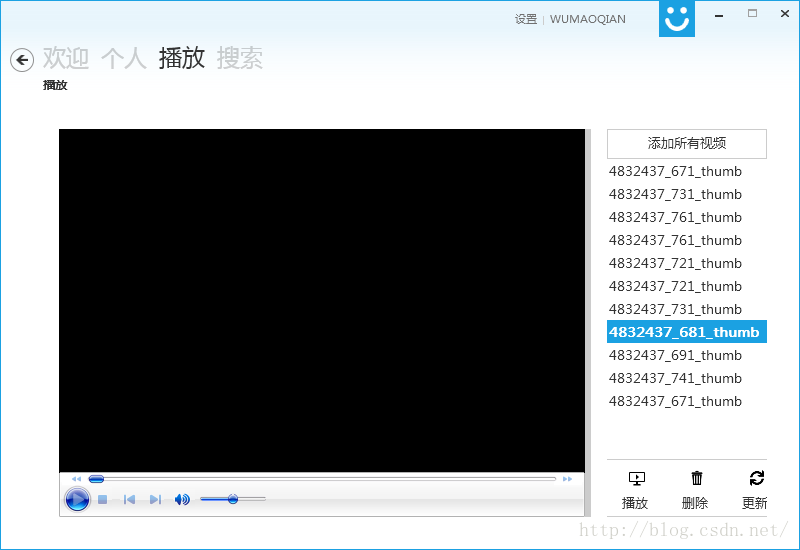The width and height of the screenshot is (800, 550).
Task: Select the highlighted 4832437_681_thumb entry
Action: (x=687, y=332)
